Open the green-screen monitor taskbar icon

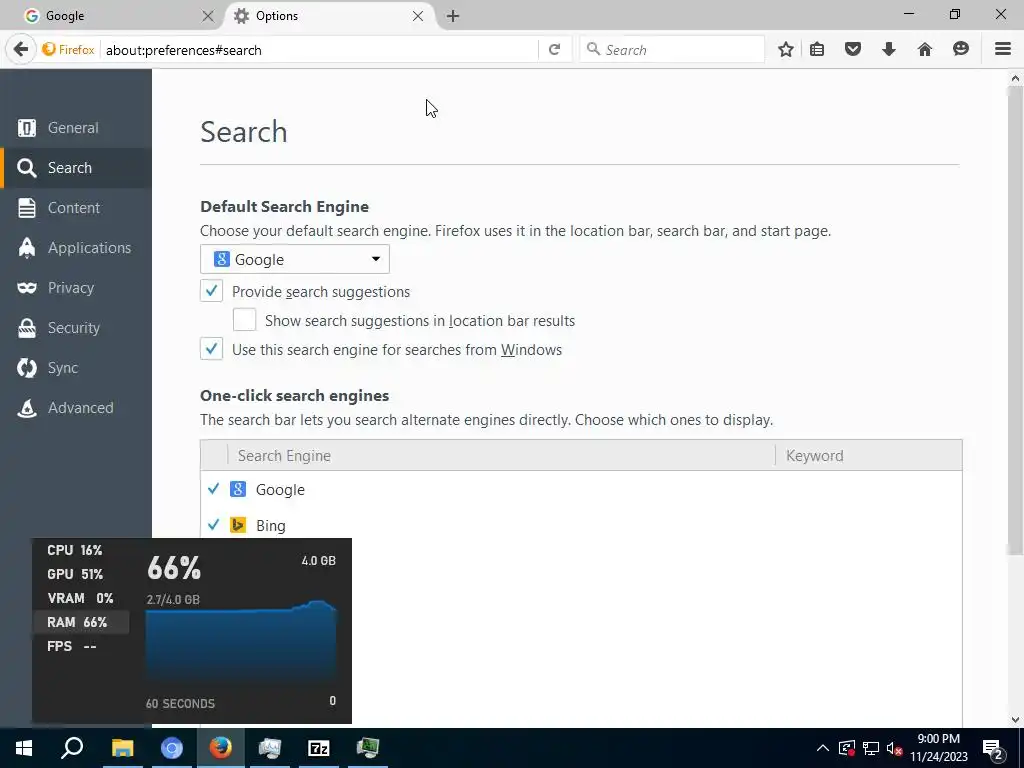[368, 748]
